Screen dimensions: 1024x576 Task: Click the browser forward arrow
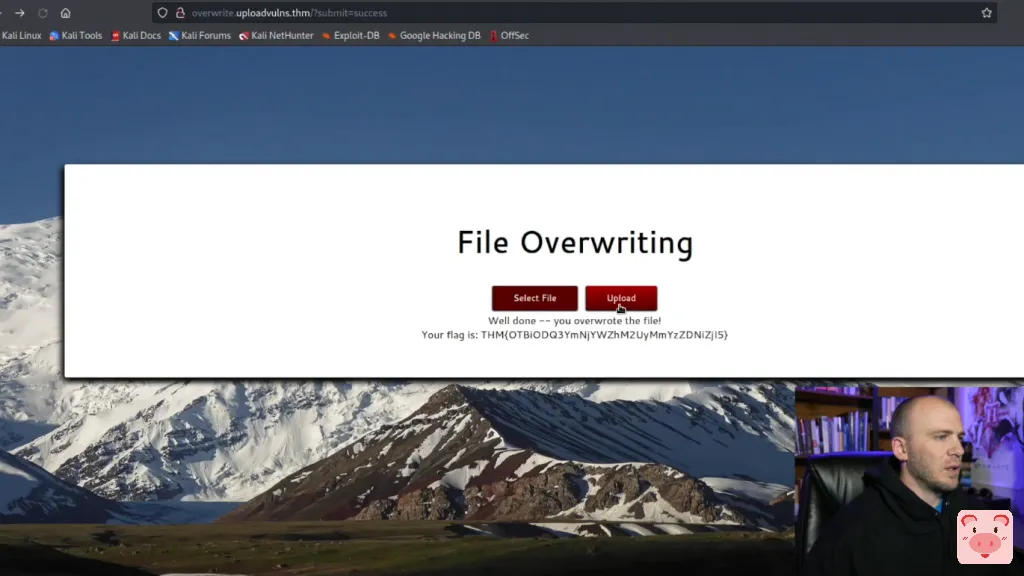tap(20, 13)
